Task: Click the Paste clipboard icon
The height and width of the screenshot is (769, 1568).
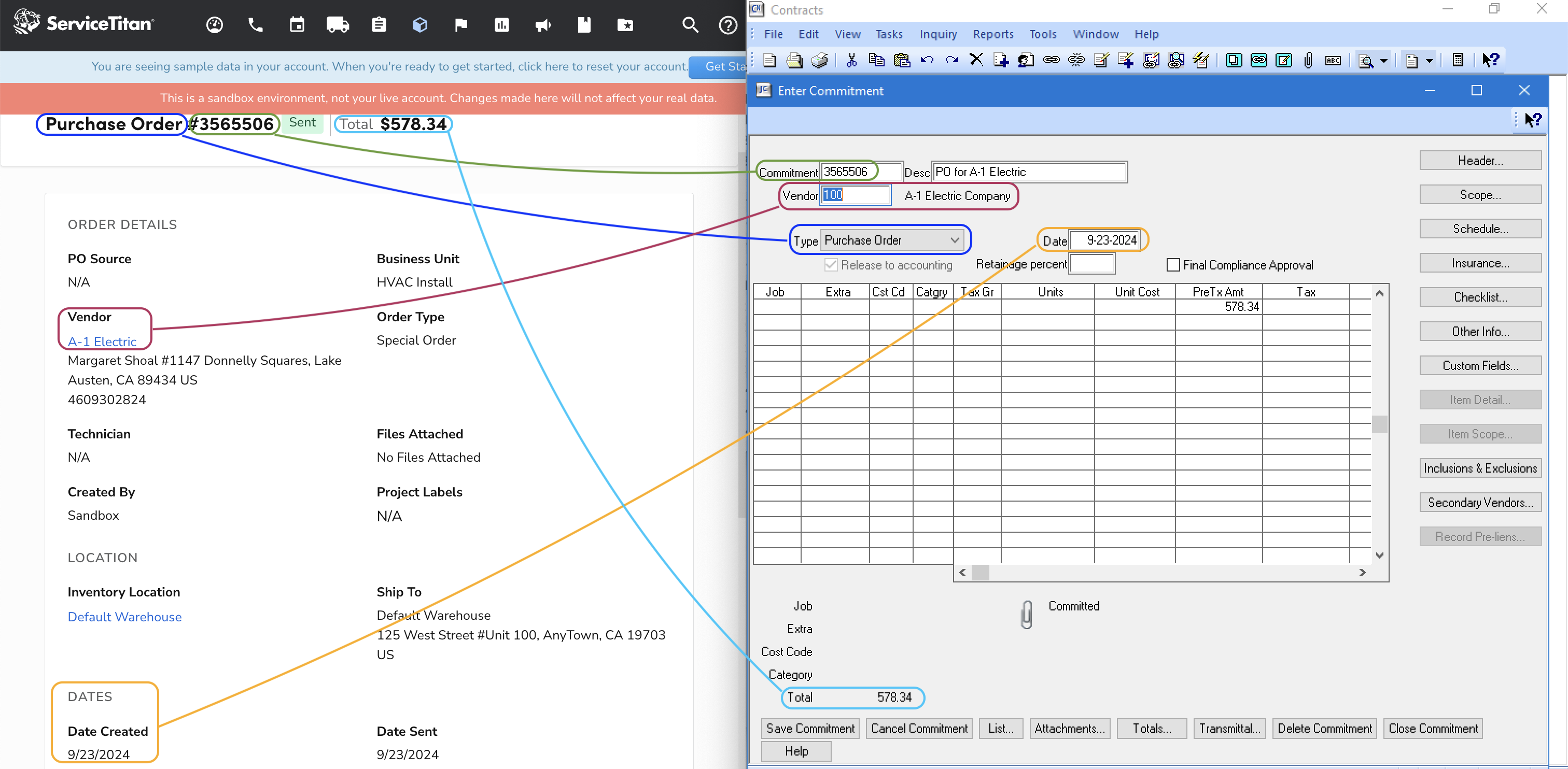Action: 902,60
